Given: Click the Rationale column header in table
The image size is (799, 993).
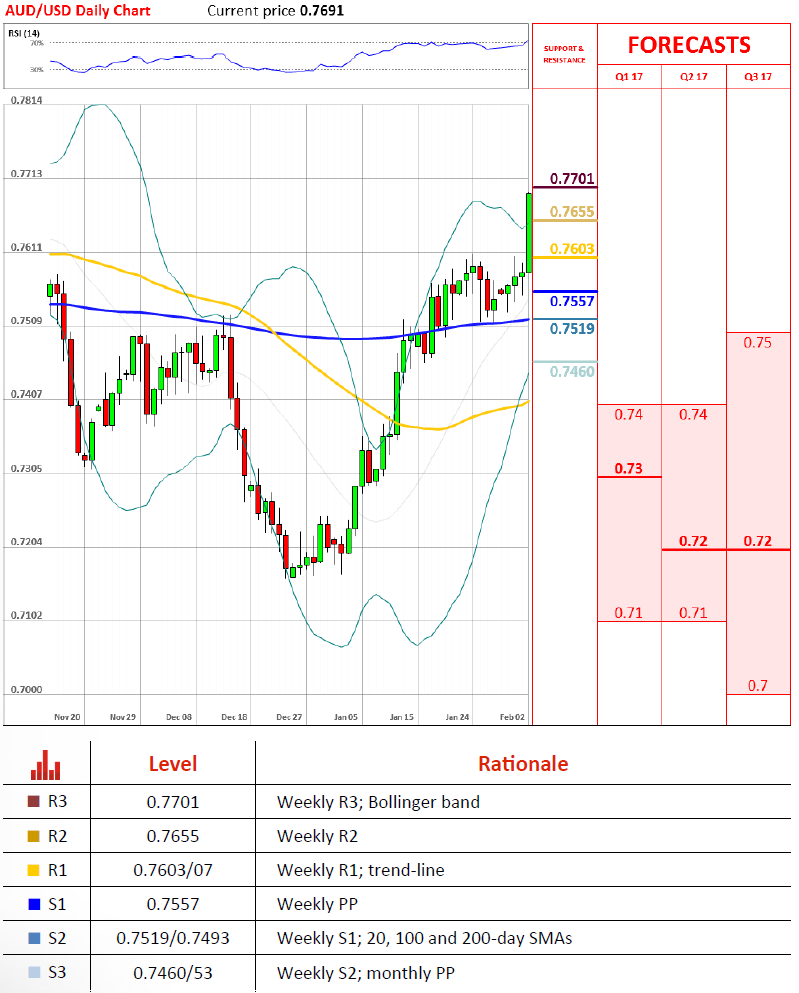Looking at the screenshot, I should (522, 764).
